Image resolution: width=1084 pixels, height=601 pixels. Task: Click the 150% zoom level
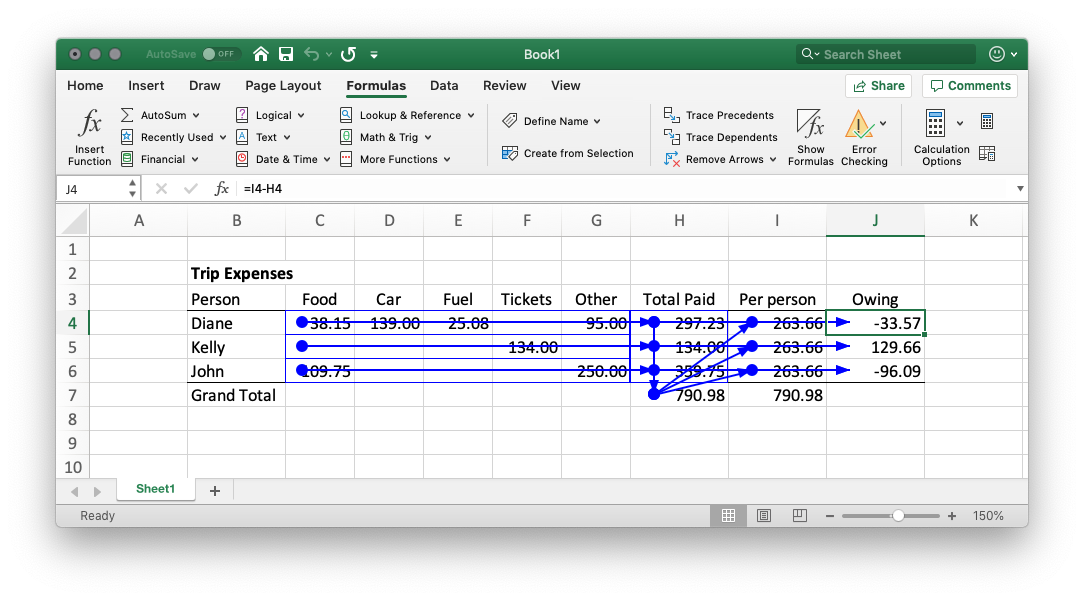tap(988, 516)
